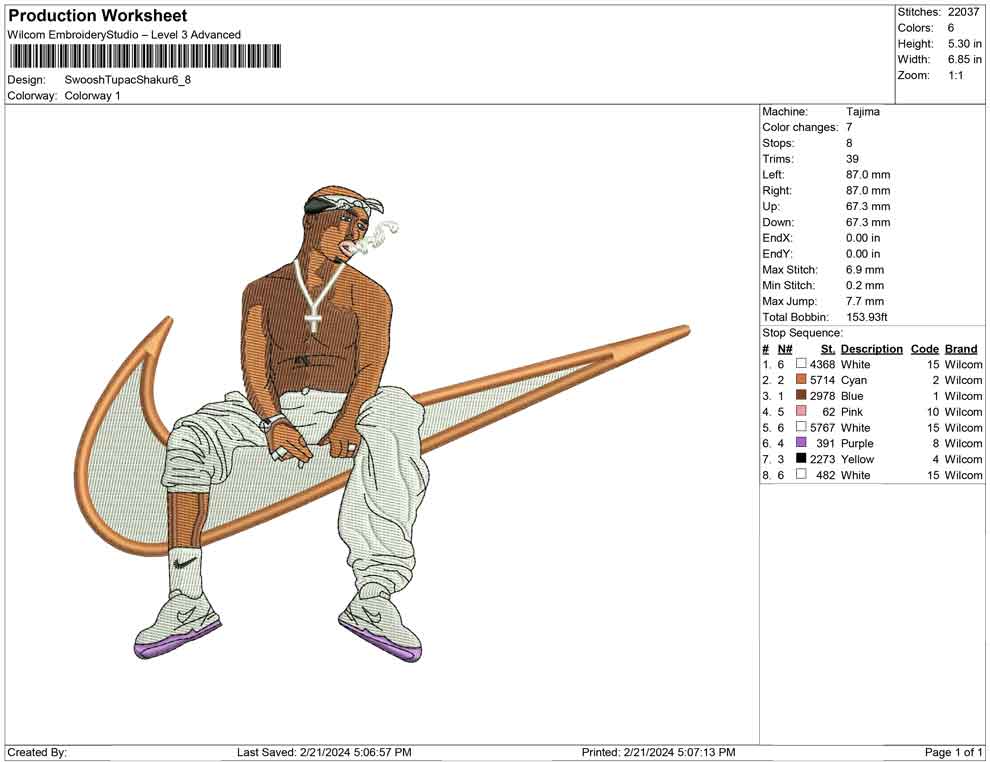
Task: Click the N# column header
Action: point(784,349)
